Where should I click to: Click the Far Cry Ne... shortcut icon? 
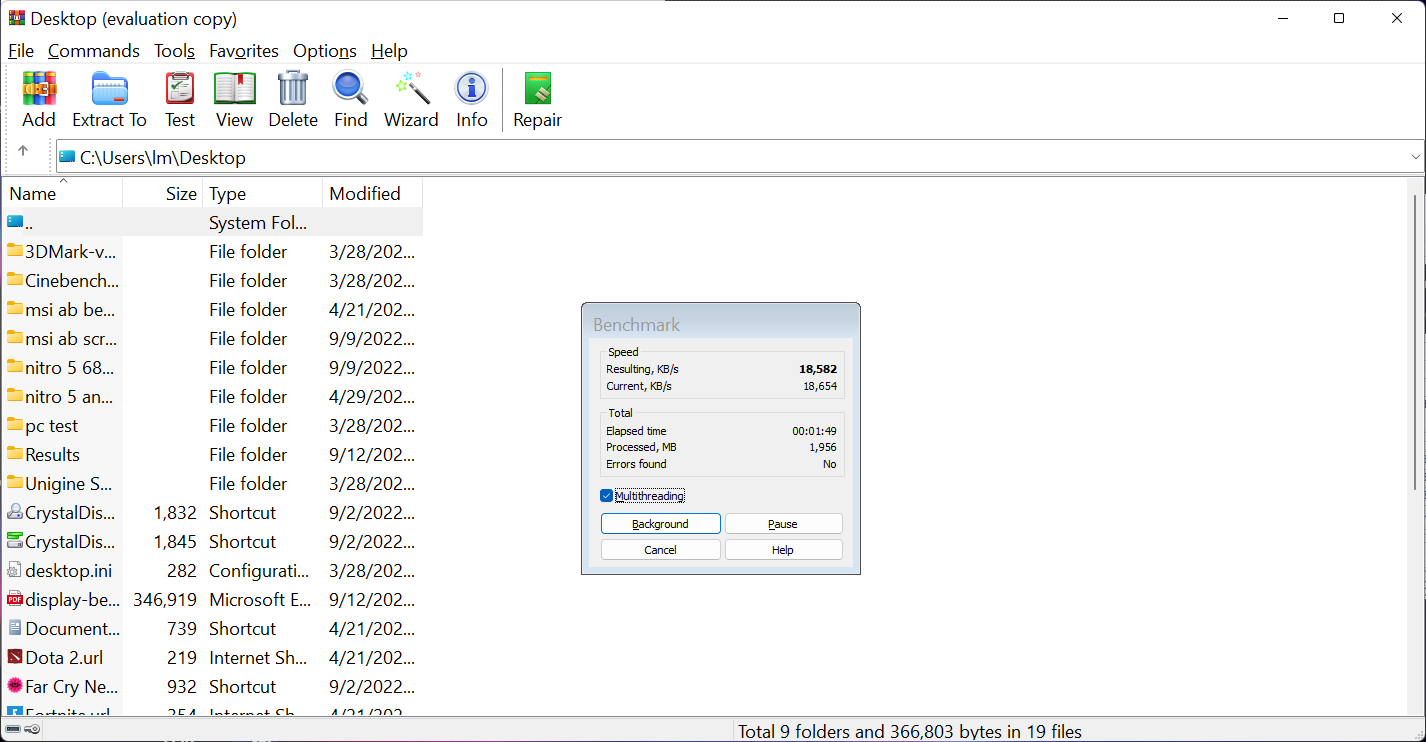(x=15, y=686)
